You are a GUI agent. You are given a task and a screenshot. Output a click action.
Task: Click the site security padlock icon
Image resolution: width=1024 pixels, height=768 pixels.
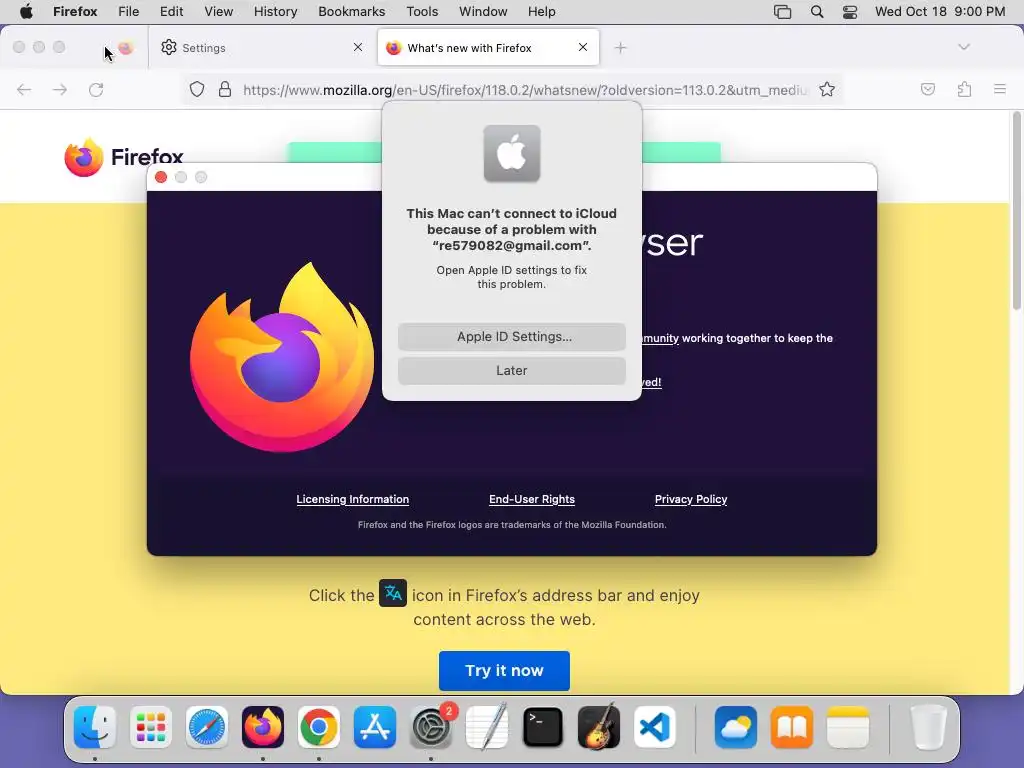225,89
